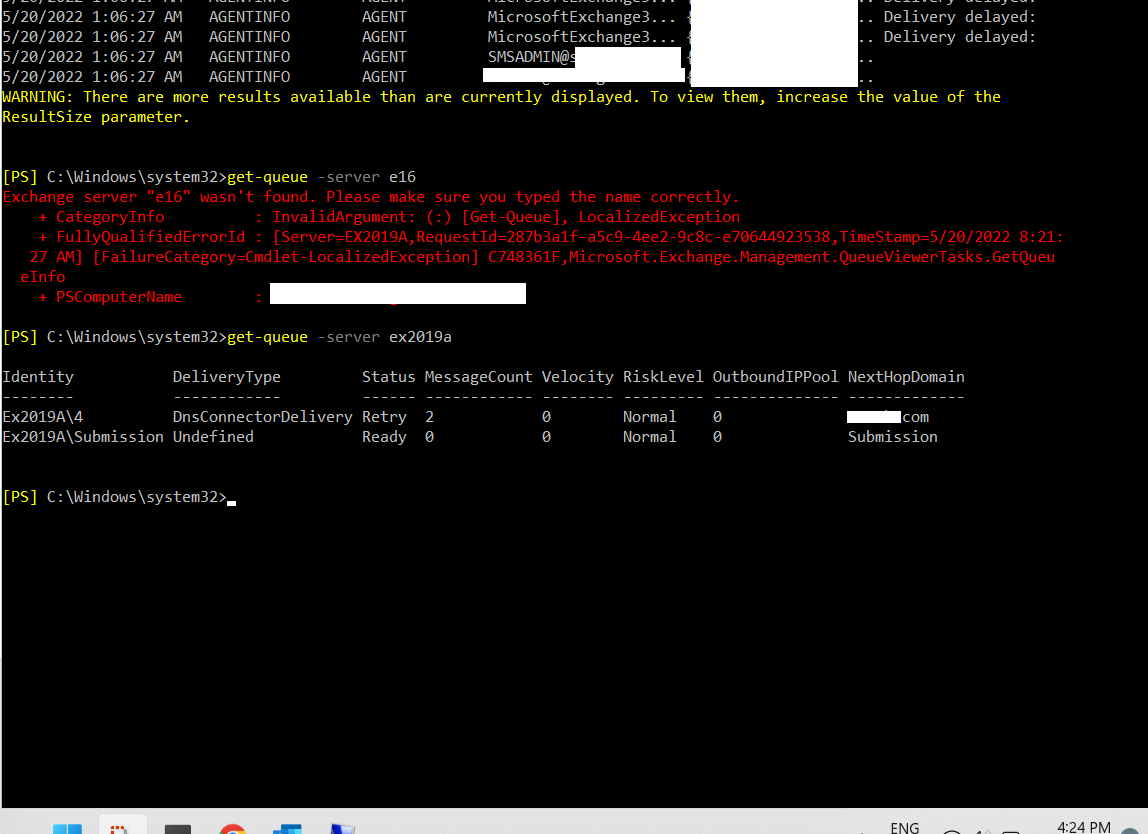Click the 'NextHopDomain' column header

(x=906, y=377)
